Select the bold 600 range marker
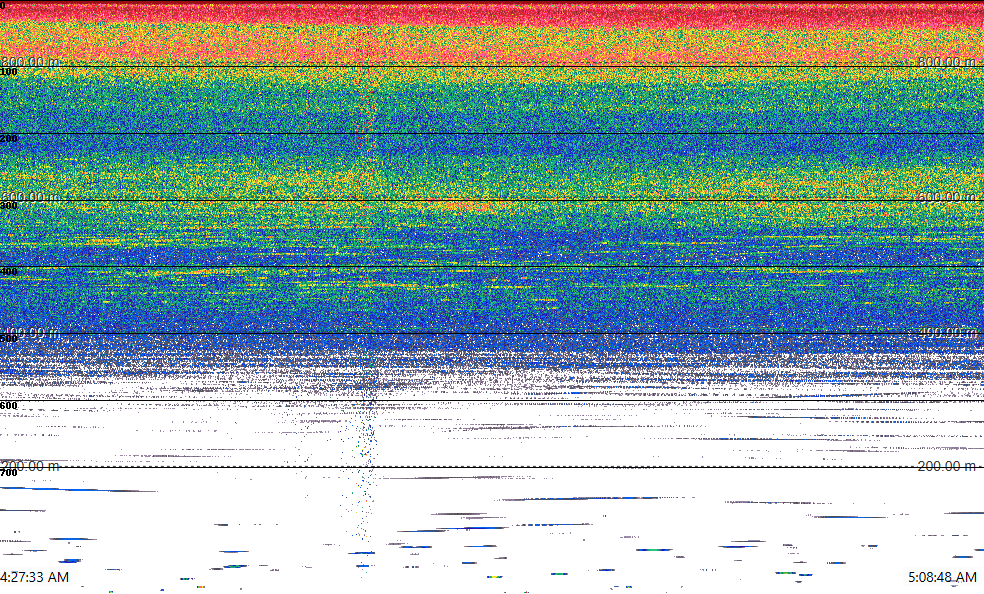The height and width of the screenshot is (594, 984). 9,406
